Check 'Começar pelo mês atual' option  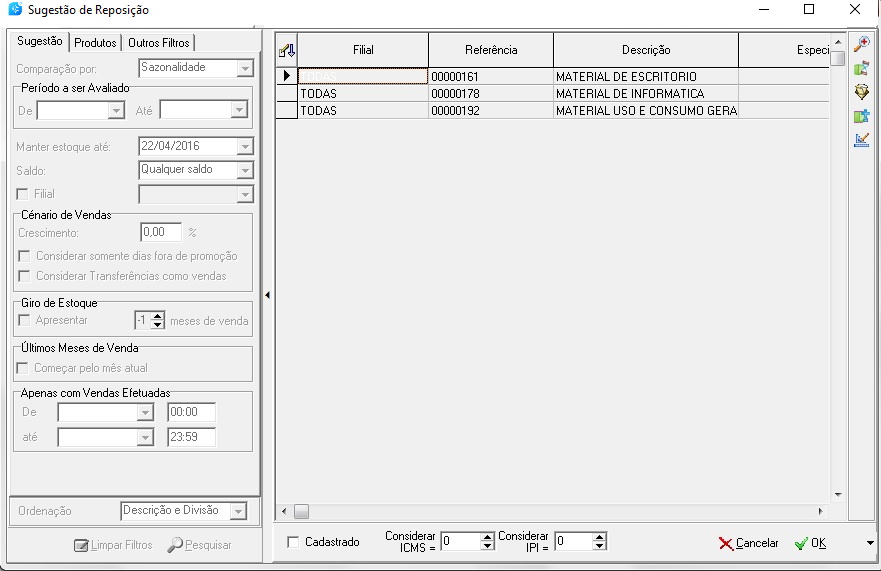[24, 368]
